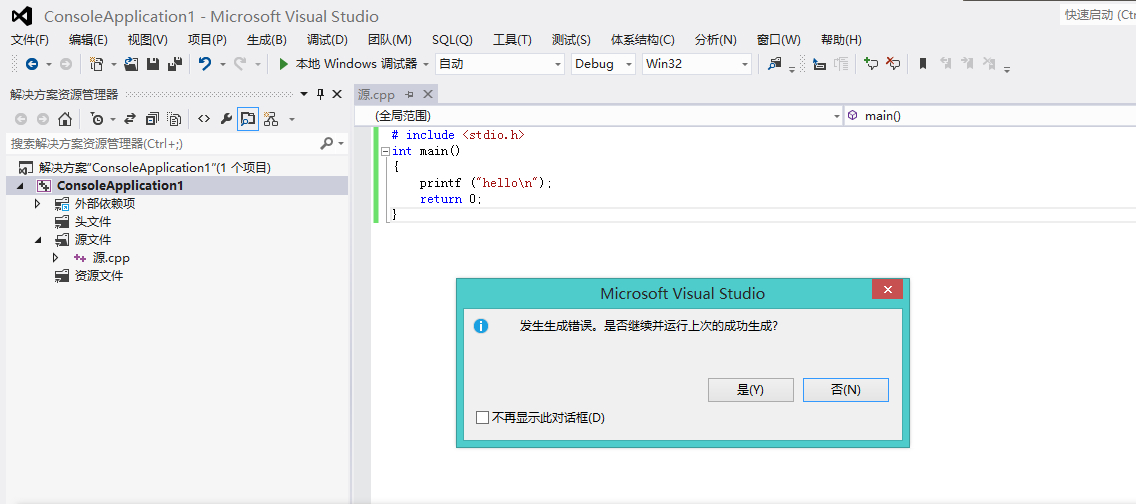Click the View Code angle-brackets icon
The image size is (1136, 504).
[204, 119]
